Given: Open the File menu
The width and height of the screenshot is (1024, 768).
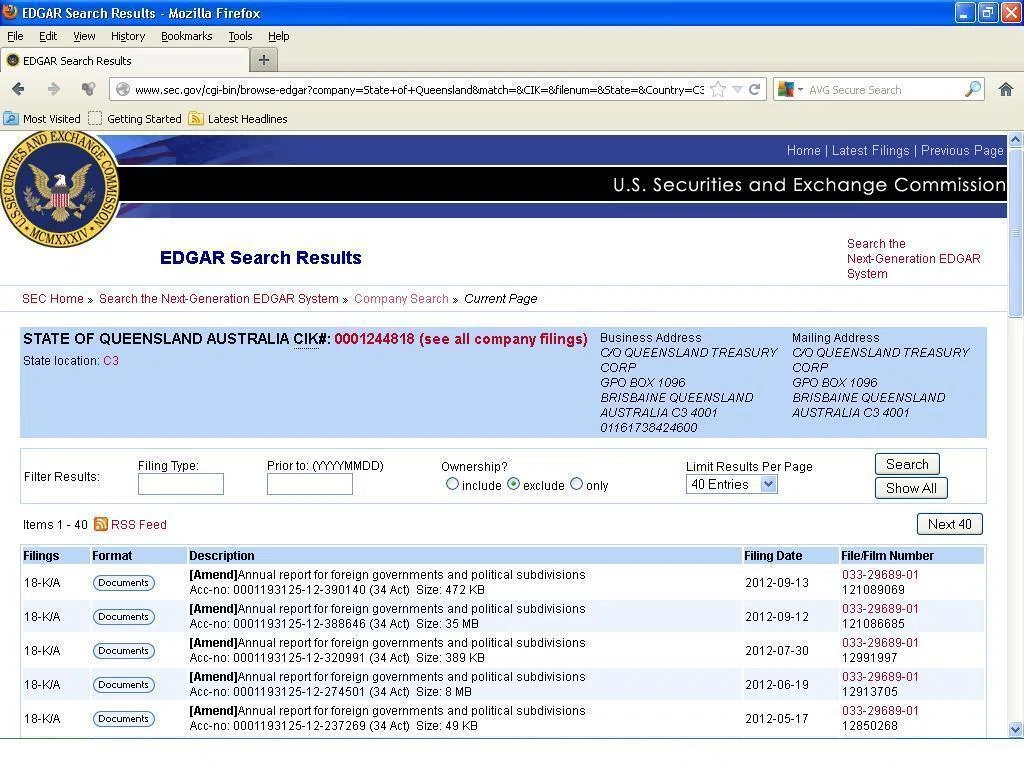Looking at the screenshot, I should (15, 36).
